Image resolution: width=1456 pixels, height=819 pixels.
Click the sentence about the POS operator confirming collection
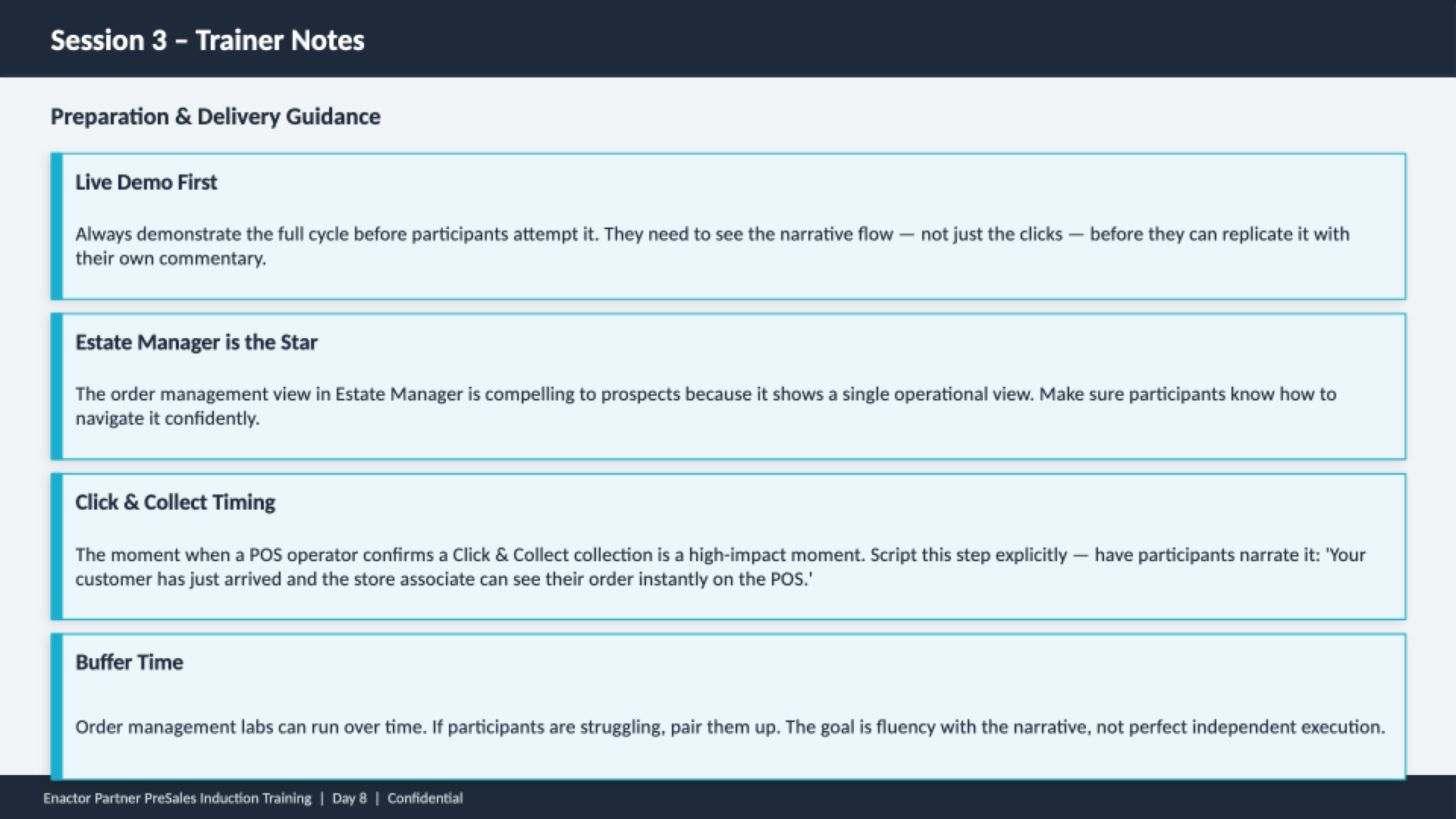pyautogui.click(x=470, y=555)
